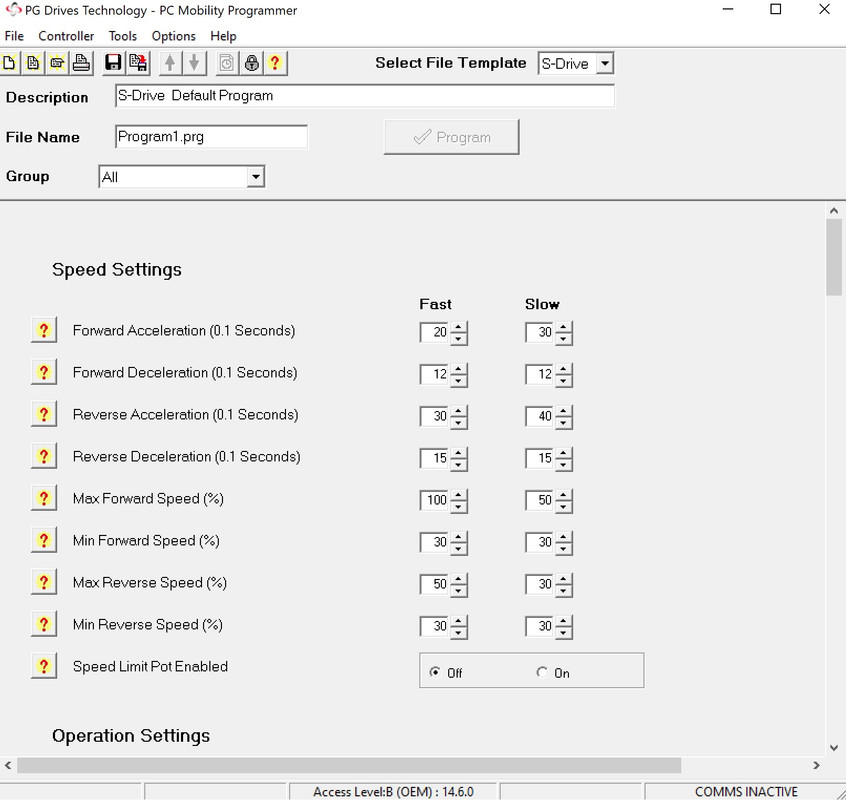The width and height of the screenshot is (846, 800).
Task: Click the vertical scrollbar down arrow
Action: tap(834, 748)
